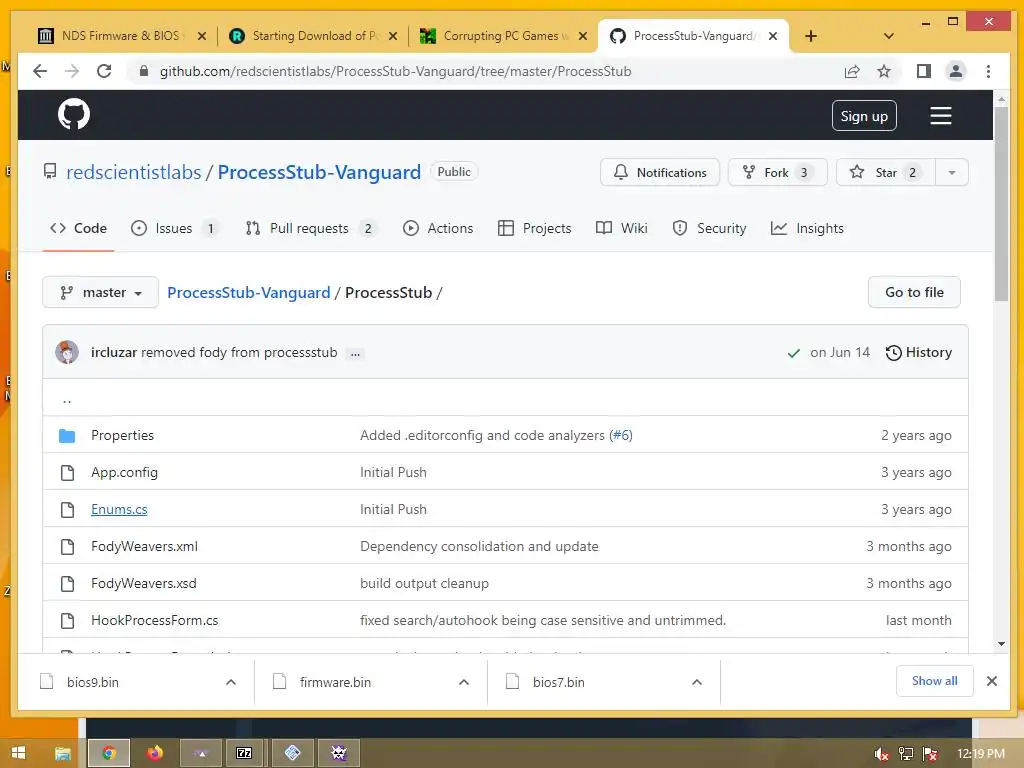Click the lock icon in address bar
The width and height of the screenshot is (1024, 768).
tap(144, 71)
